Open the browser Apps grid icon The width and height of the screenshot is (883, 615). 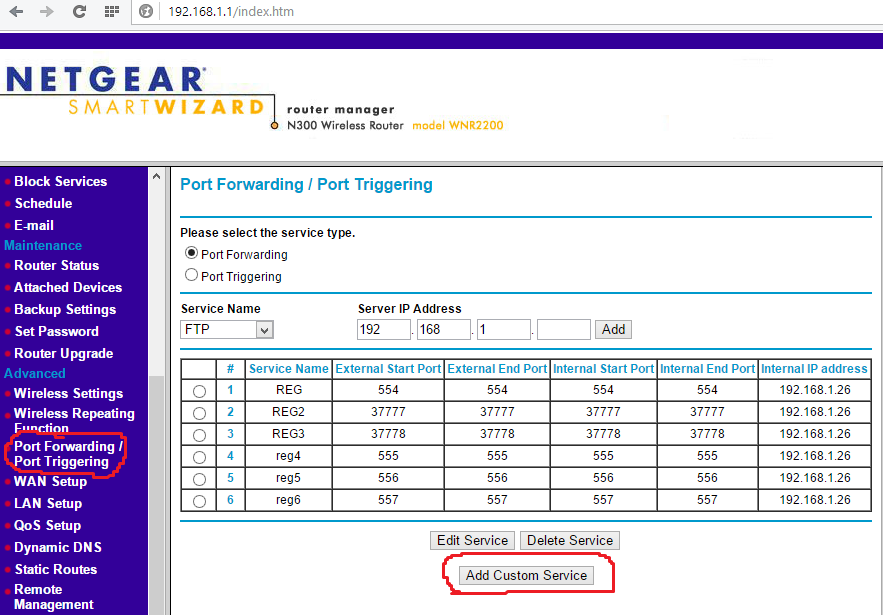(112, 11)
